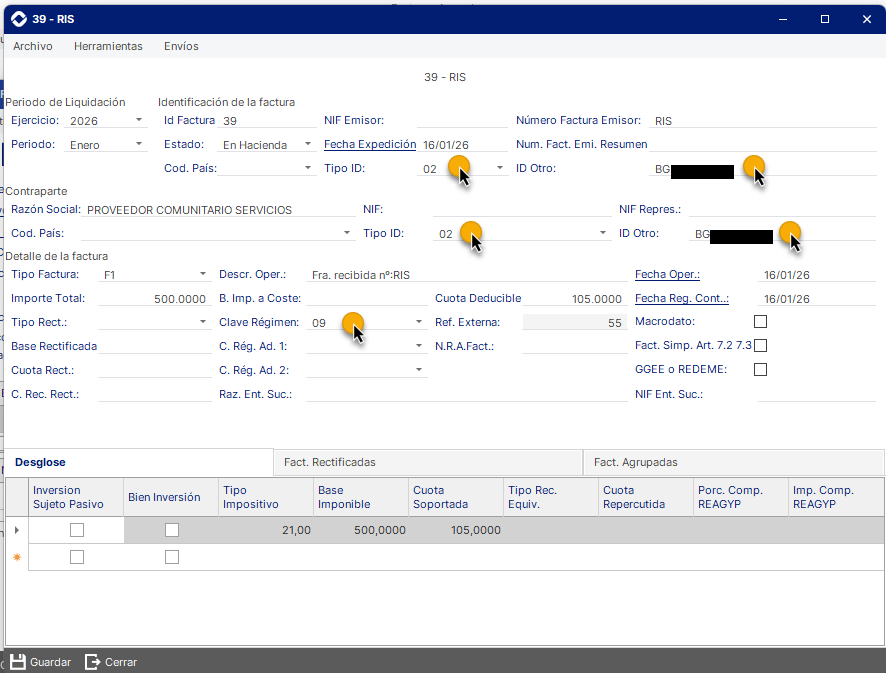Screen dimensions: 886x673
Task: Expand the Estado En Hacienda dropdown
Action: coord(308,144)
